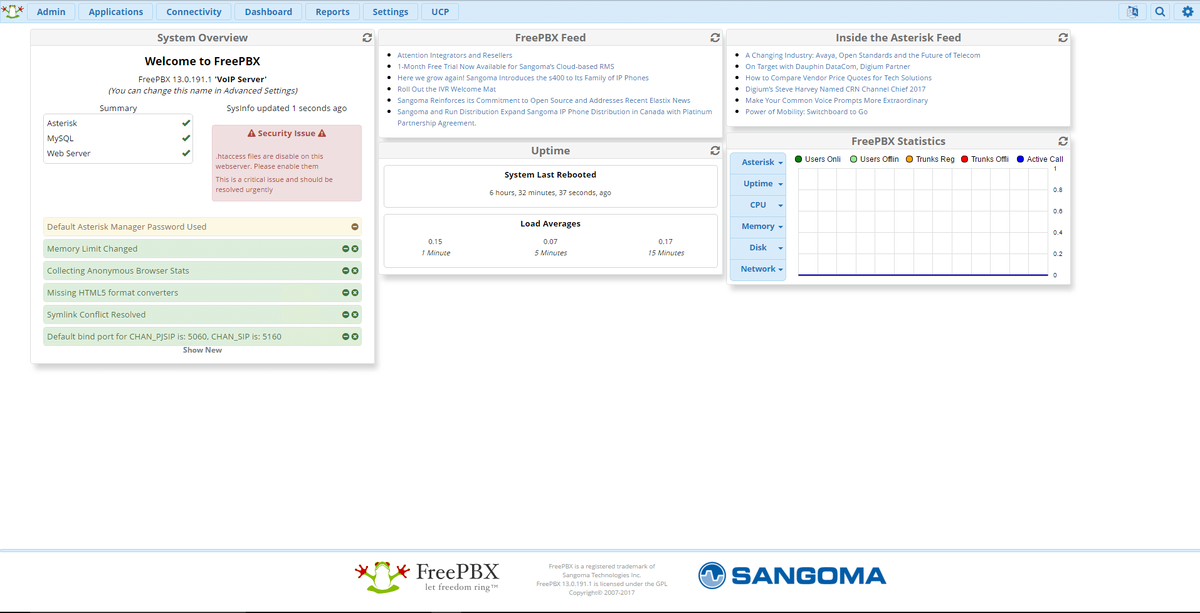Refresh the FreePBX Feed panel
This screenshot has width=1200, height=613.
714,38
